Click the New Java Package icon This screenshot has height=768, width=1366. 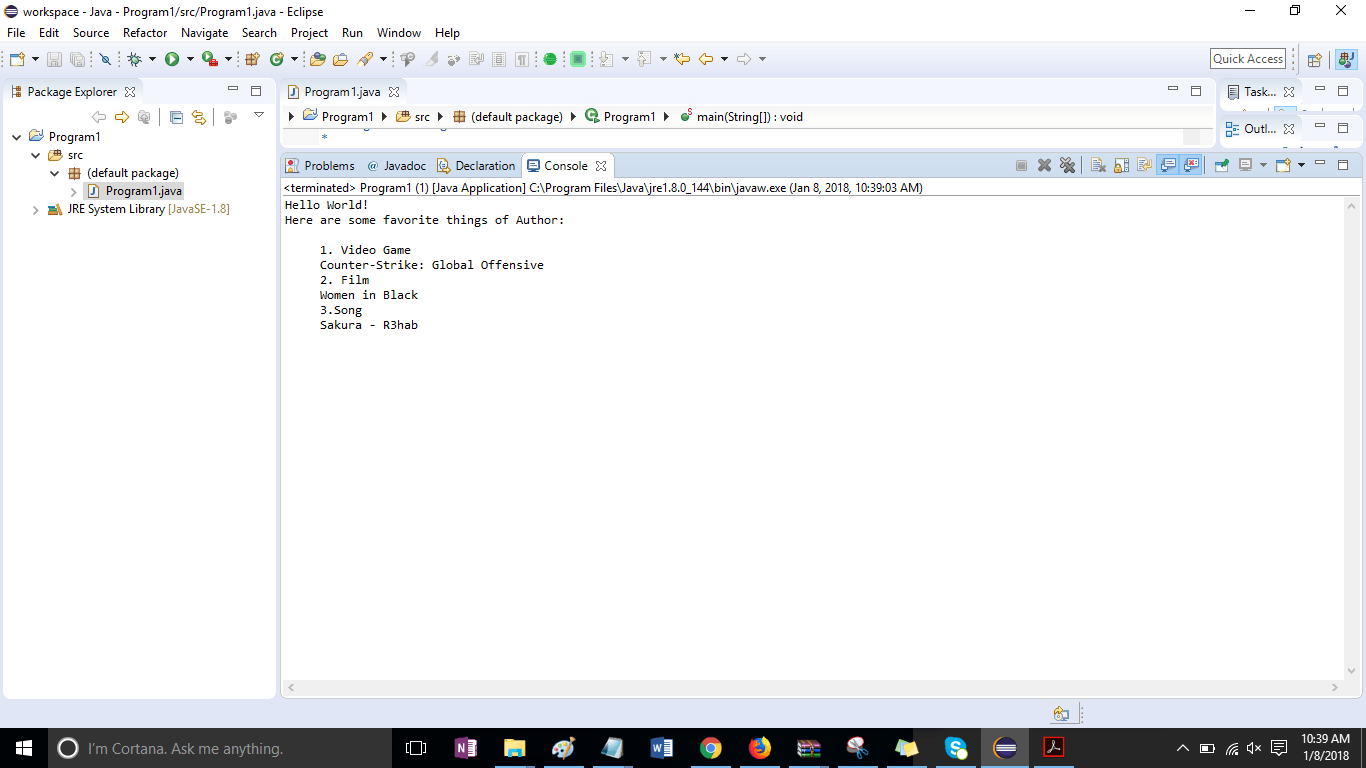[252, 59]
